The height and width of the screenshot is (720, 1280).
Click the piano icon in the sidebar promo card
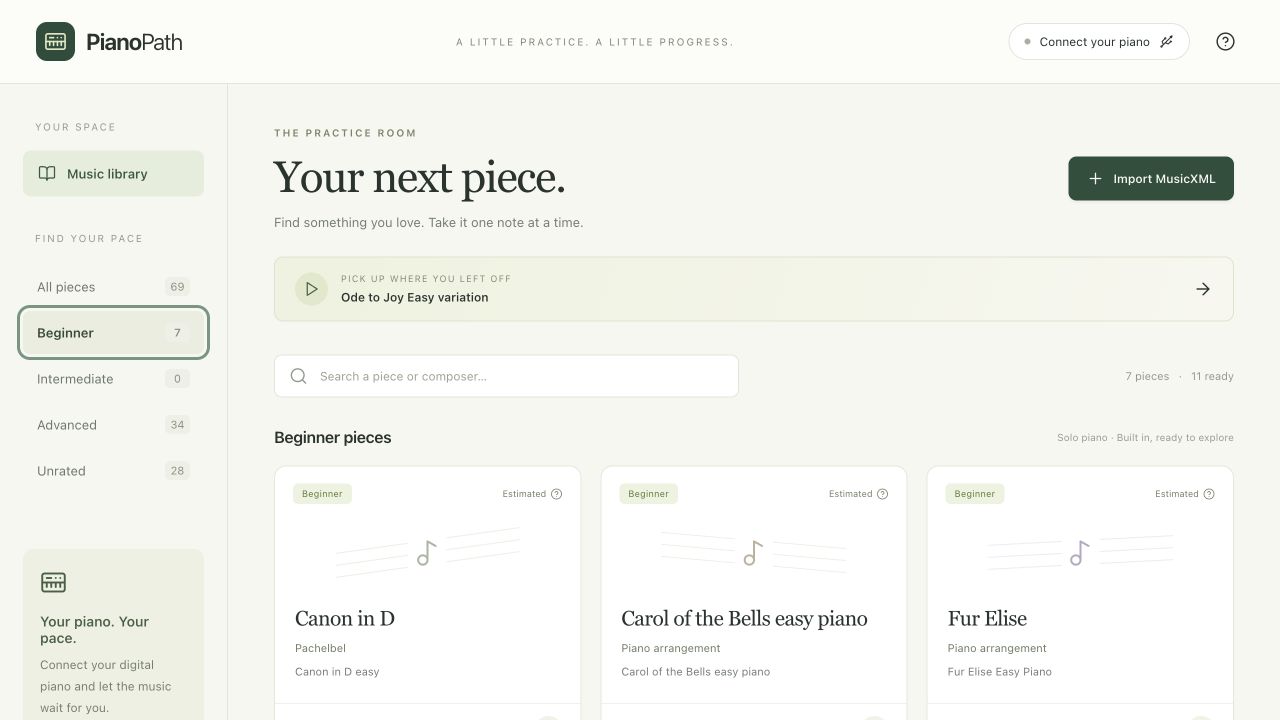[53, 582]
